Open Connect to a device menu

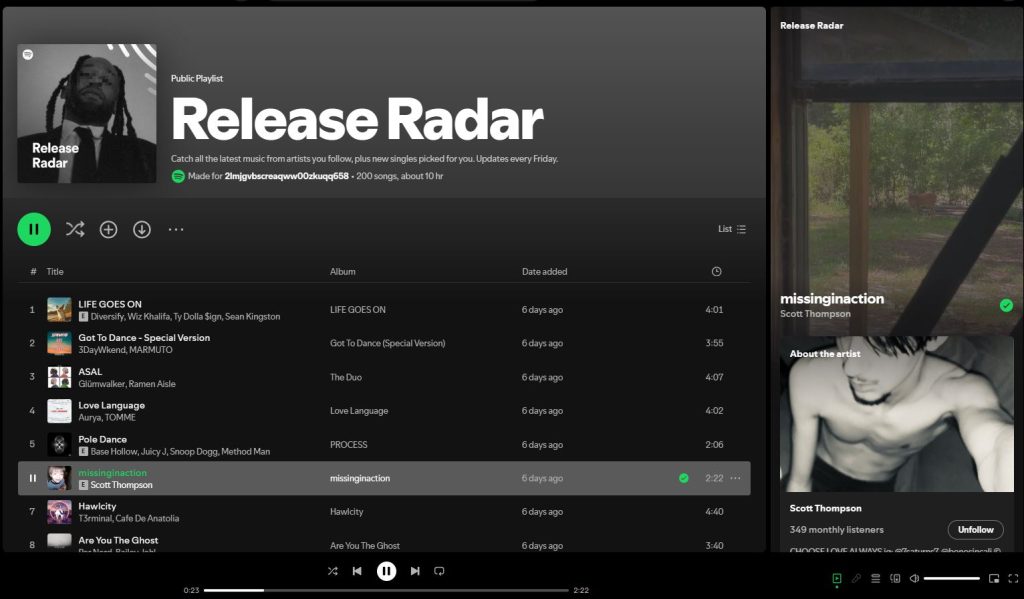(895, 578)
